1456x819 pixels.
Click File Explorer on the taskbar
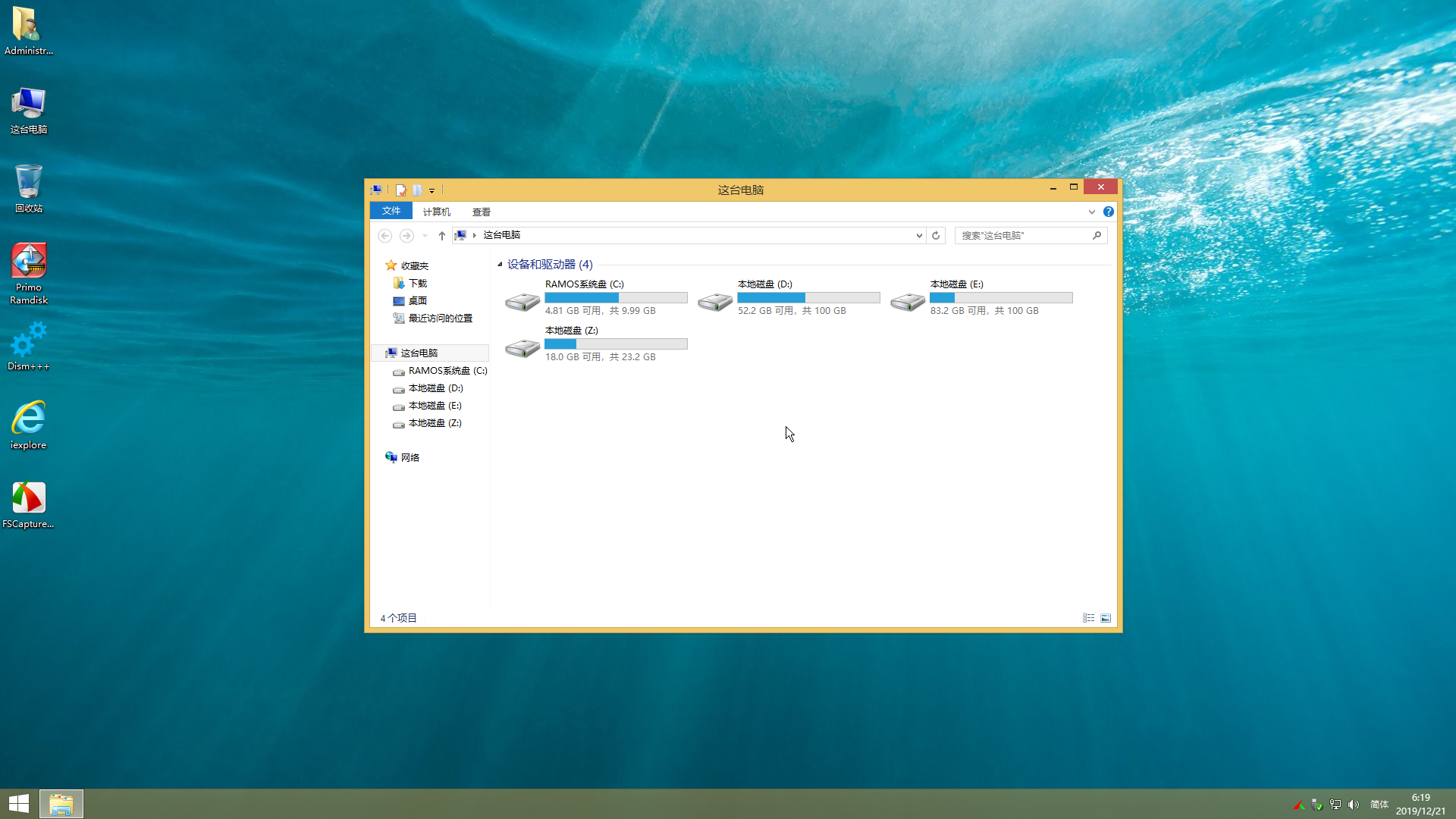[61, 804]
